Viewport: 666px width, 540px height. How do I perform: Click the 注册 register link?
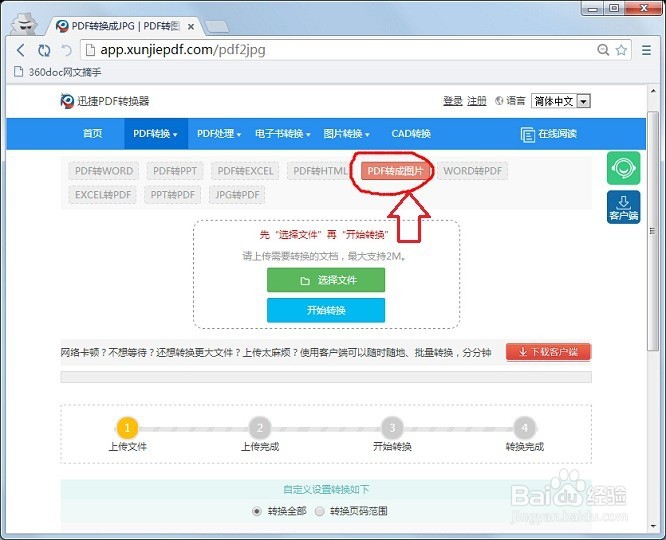tap(477, 101)
